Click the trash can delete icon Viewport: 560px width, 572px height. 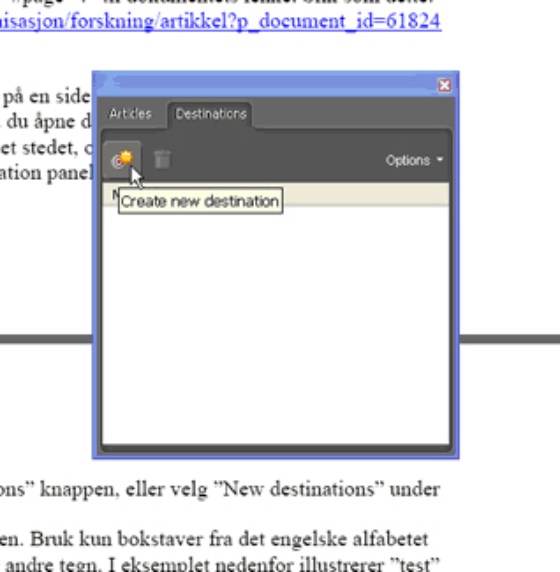pos(162,160)
